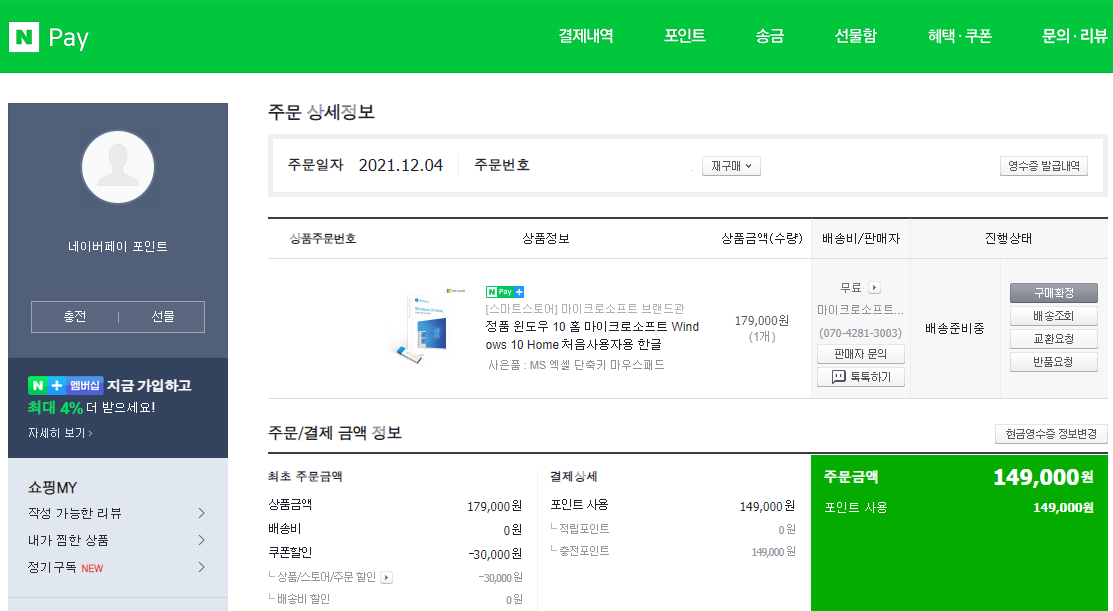Click the 현금영수증 정보변경 button

pyautogui.click(x=1051, y=434)
